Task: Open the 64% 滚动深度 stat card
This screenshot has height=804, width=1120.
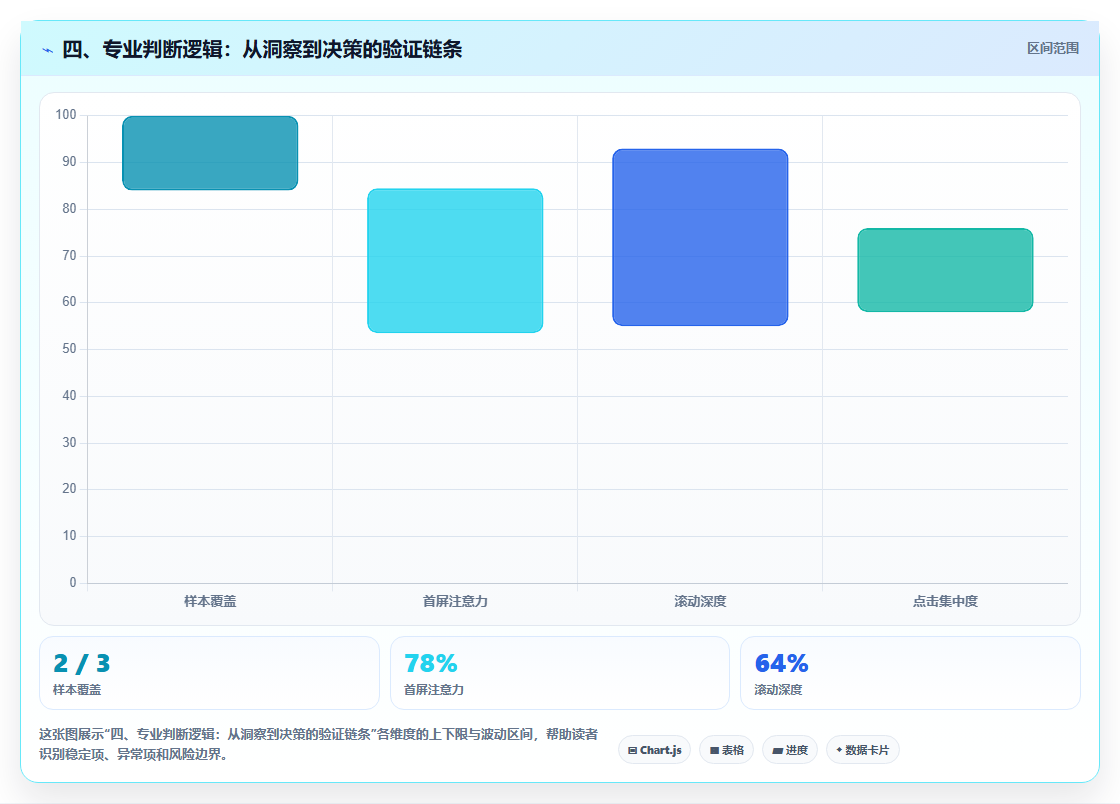Action: pyautogui.click(x=911, y=673)
